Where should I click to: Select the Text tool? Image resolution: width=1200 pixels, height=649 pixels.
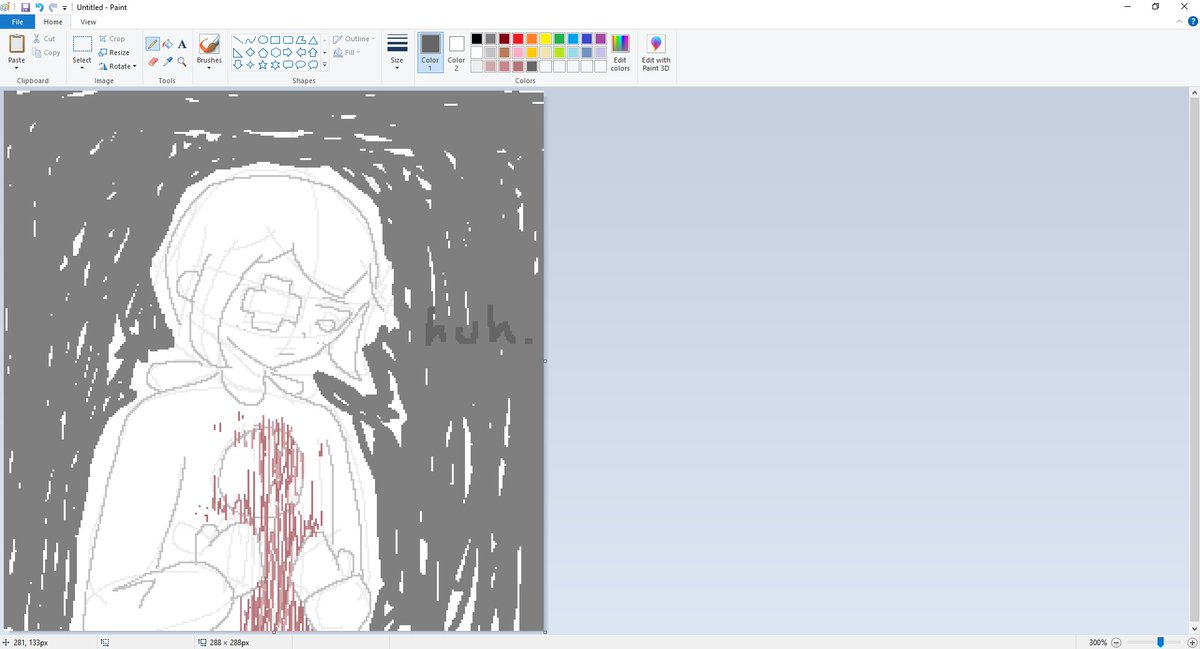(x=182, y=44)
